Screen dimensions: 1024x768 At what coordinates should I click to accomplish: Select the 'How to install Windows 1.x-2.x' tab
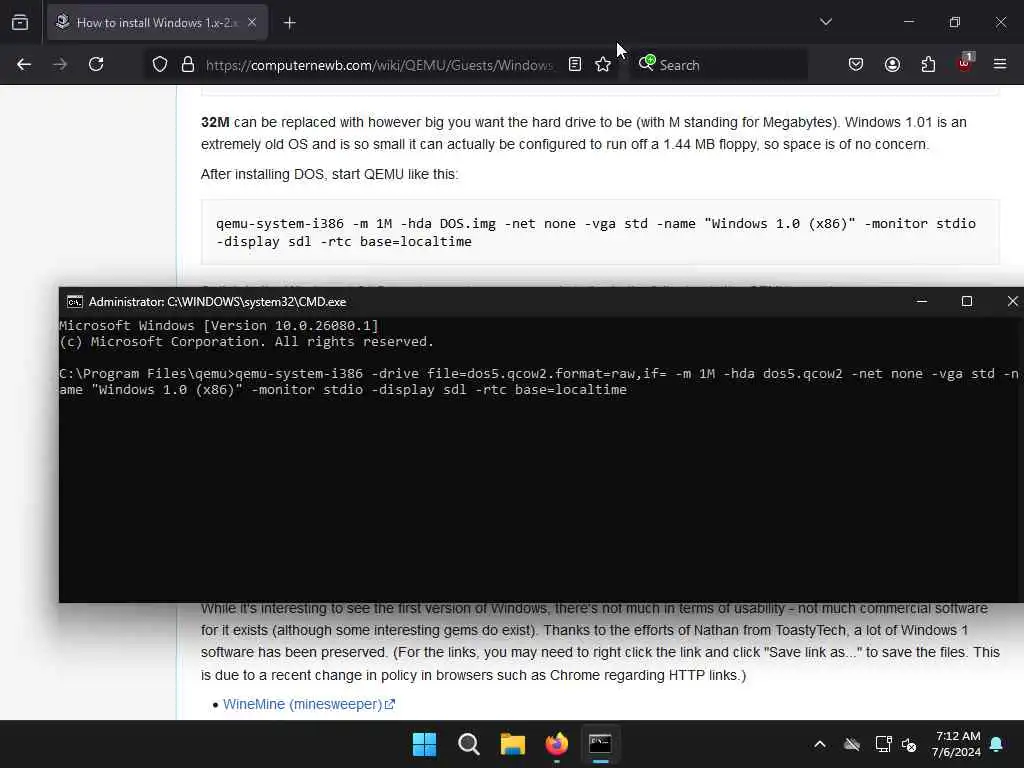(157, 23)
